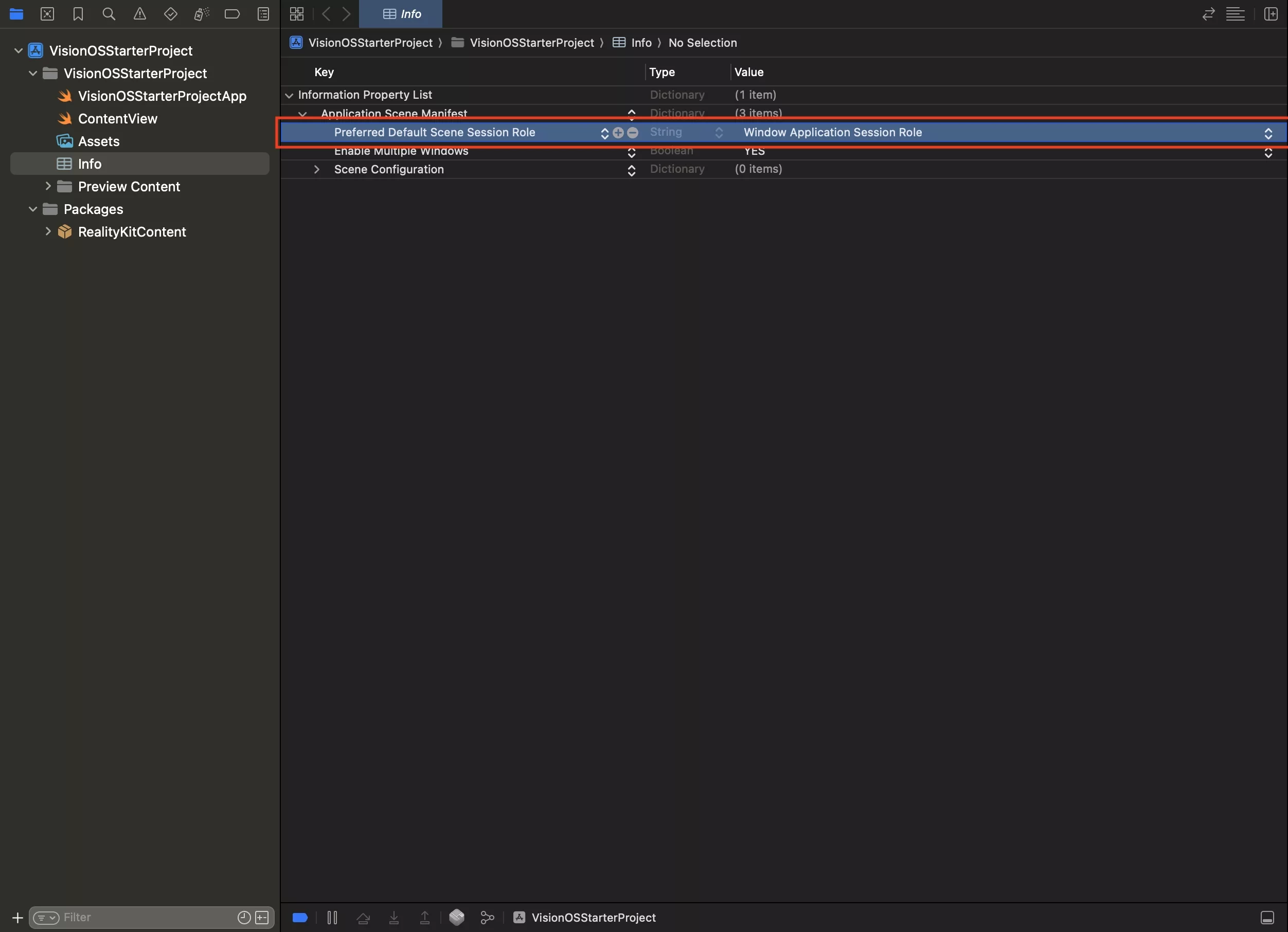Image resolution: width=1288 pixels, height=932 pixels.
Task: Collapse the Packages folder
Action: pos(33,209)
